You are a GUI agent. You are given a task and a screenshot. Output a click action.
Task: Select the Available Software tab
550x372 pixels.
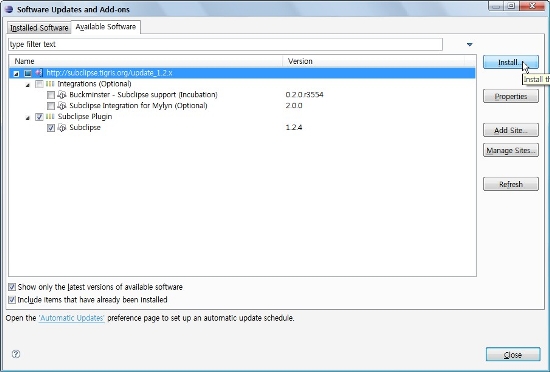106,27
